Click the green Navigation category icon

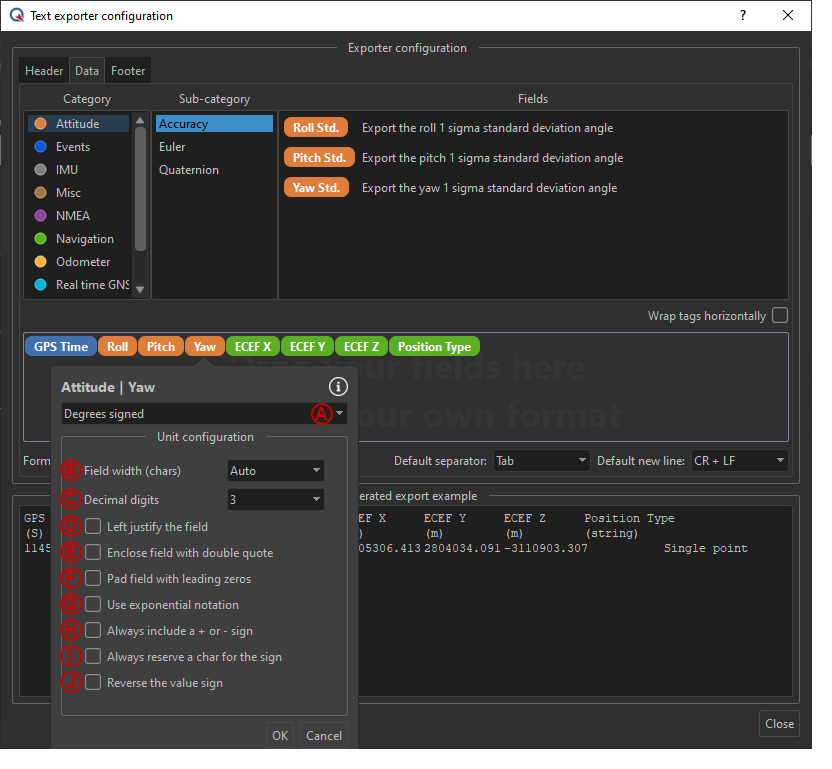tap(40, 239)
